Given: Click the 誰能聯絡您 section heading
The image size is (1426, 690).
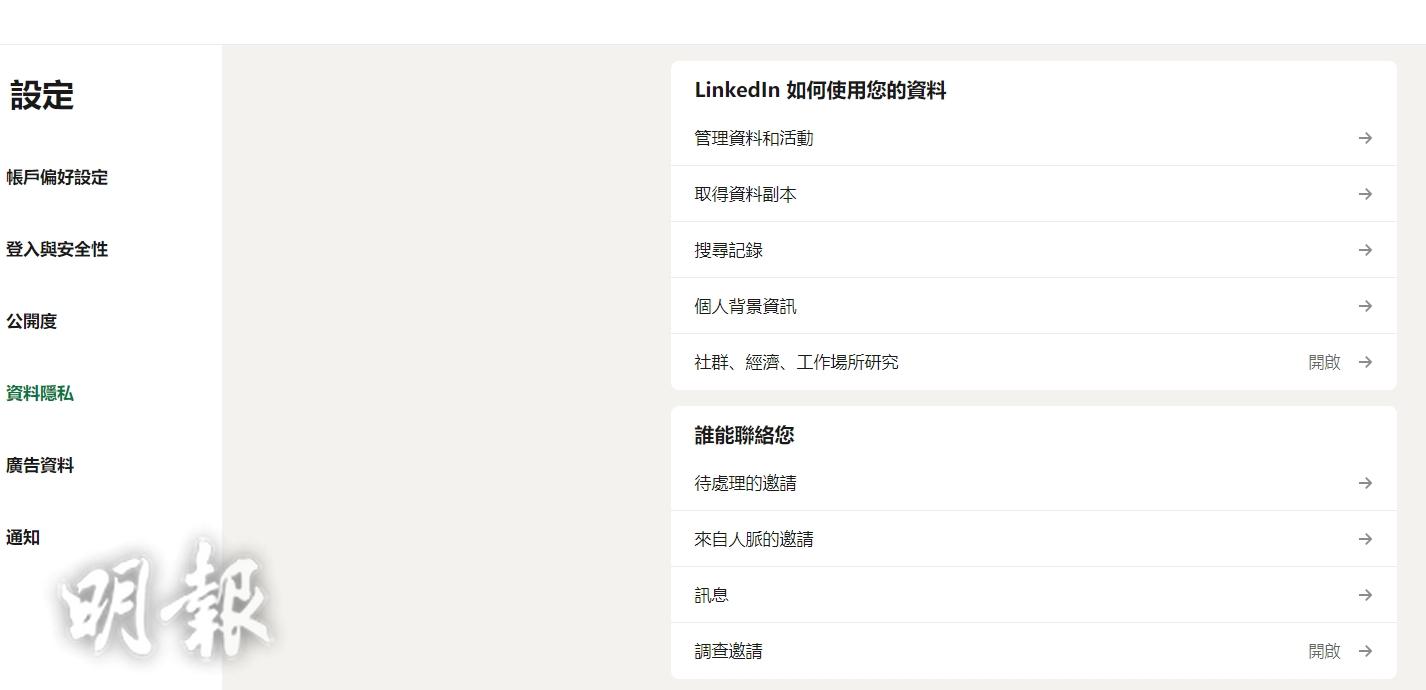Looking at the screenshot, I should point(745,435).
